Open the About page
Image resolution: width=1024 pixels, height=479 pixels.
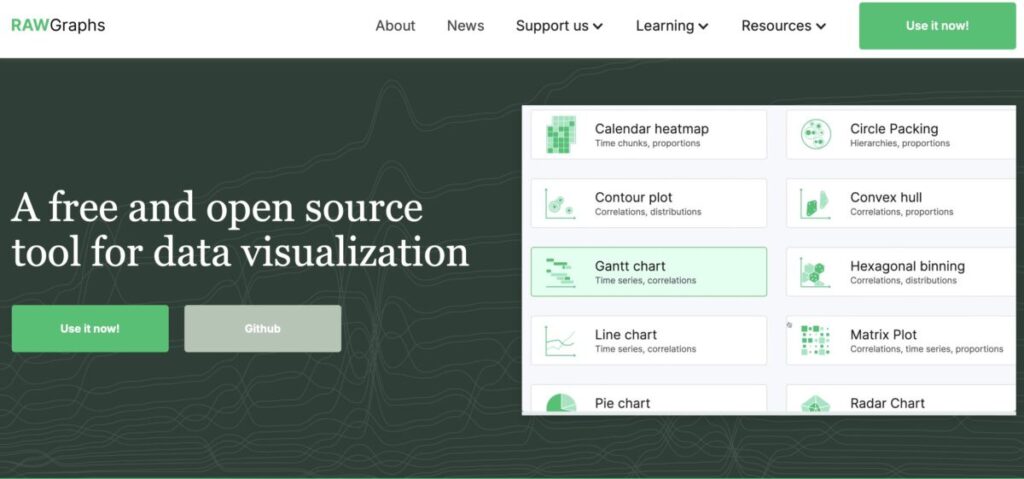point(395,26)
